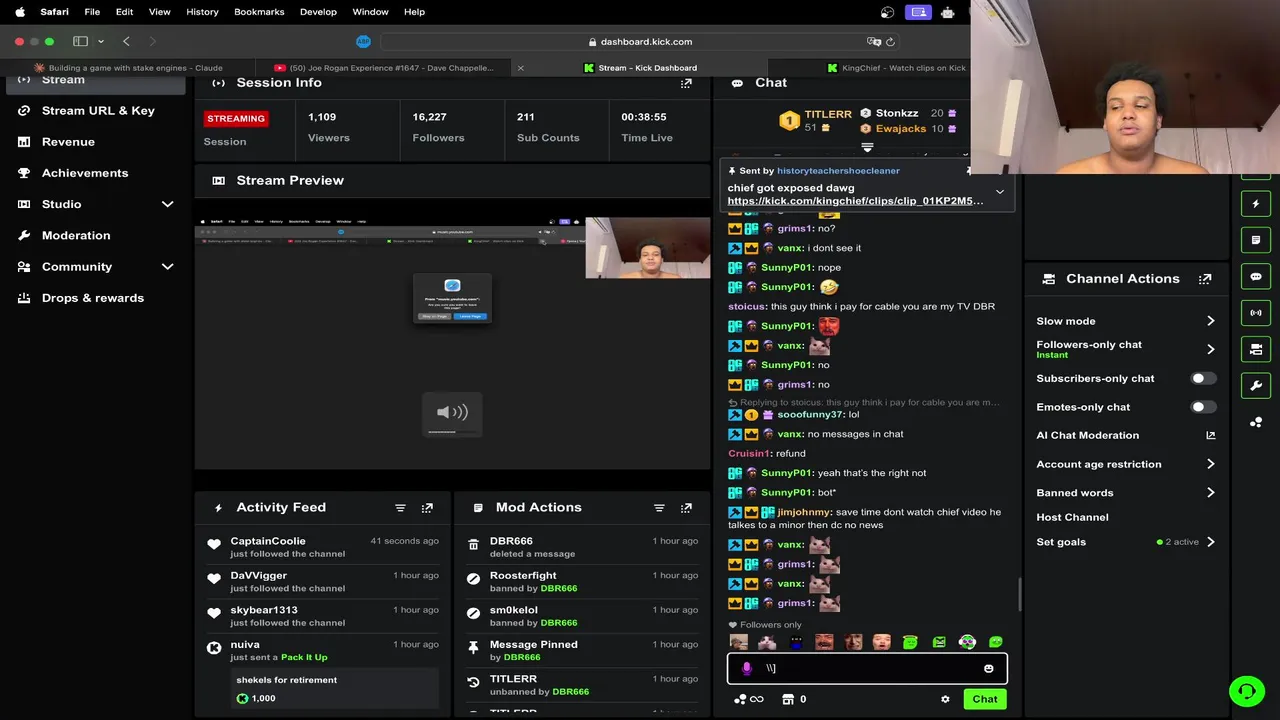Viewport: 1280px width, 720px height.
Task: Open the History menu in menu bar
Action: (x=202, y=12)
